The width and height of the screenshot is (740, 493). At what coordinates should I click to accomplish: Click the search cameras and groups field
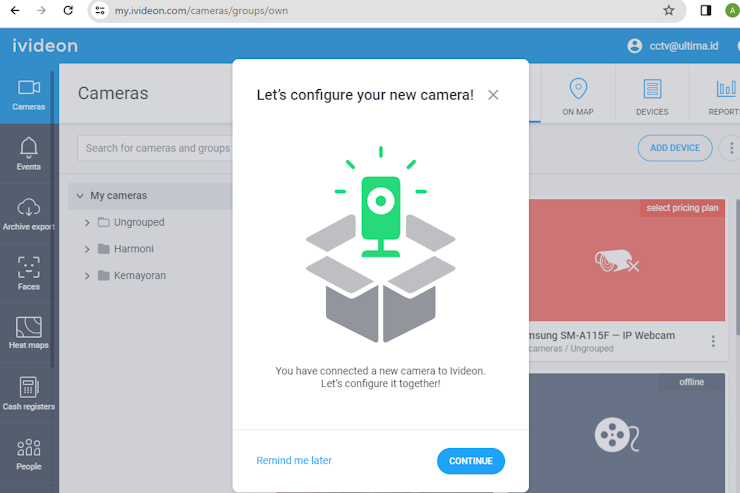tap(156, 148)
